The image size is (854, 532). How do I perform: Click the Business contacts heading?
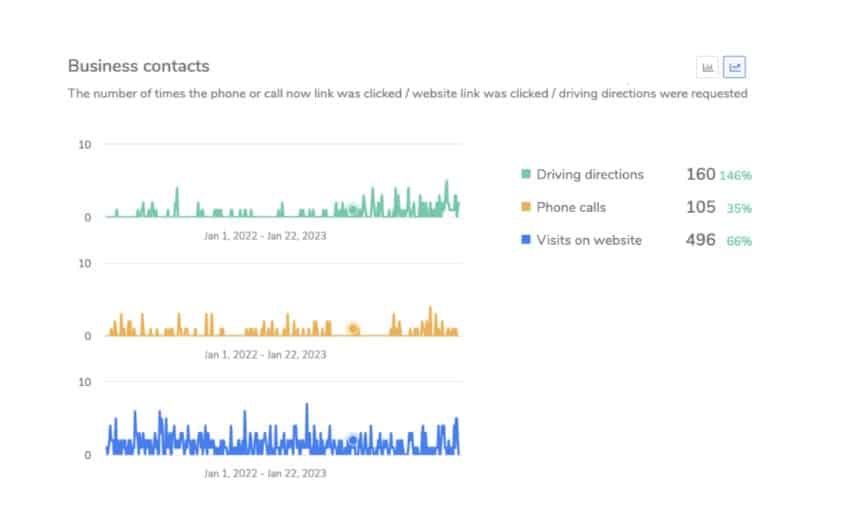138,66
